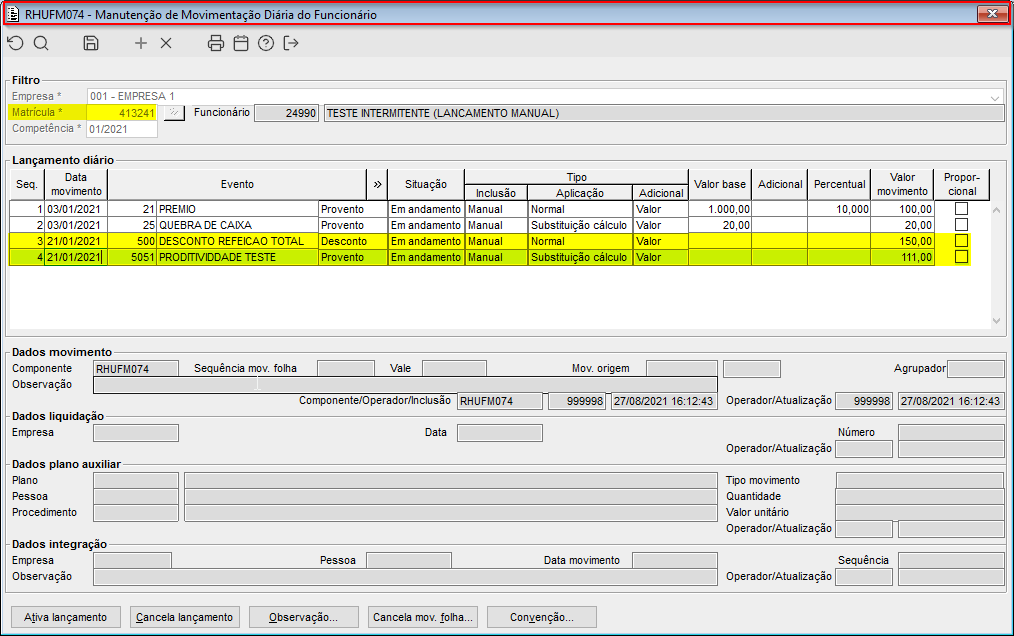Screen dimensions: 1014x636
Task: Click the Competência input field
Action: tap(121, 129)
